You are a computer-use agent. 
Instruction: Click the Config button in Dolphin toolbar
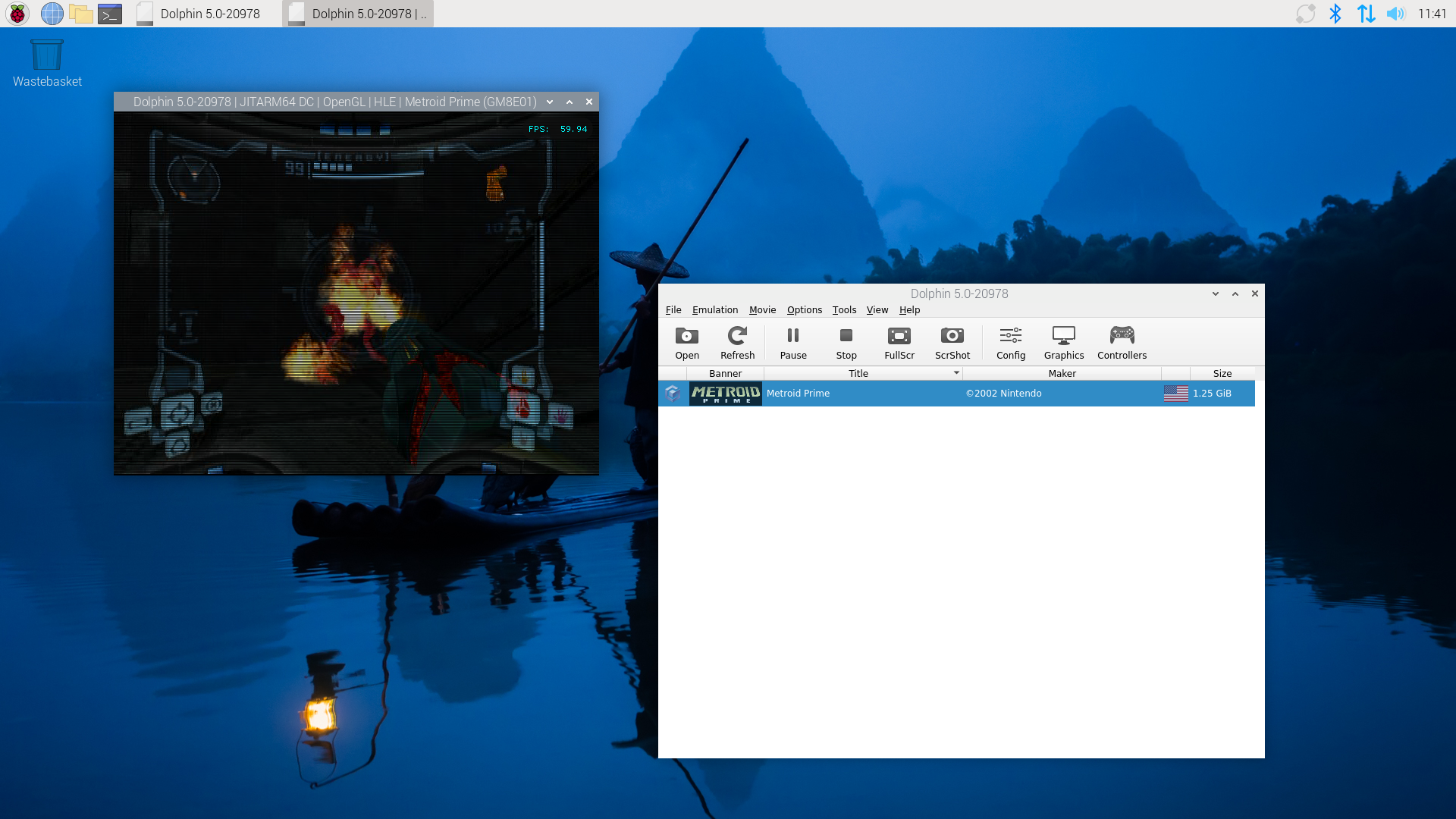pyautogui.click(x=1010, y=341)
